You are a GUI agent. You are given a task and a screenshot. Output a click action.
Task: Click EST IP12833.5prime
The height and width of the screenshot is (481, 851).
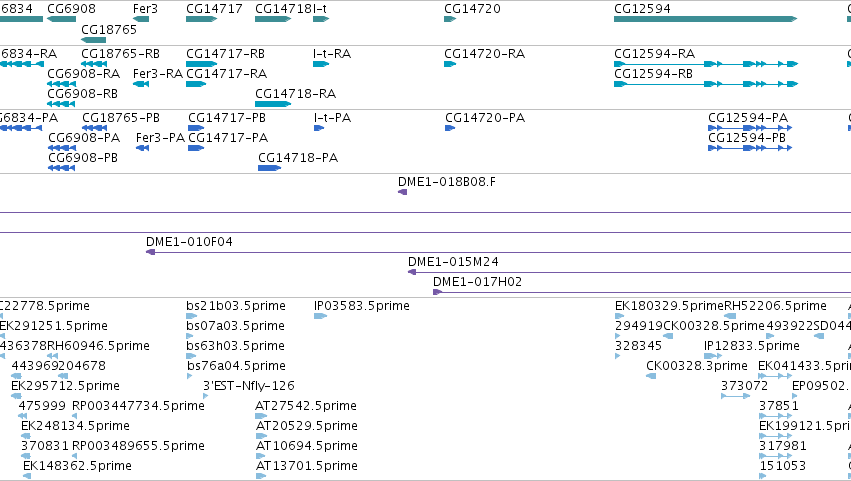pos(752,346)
